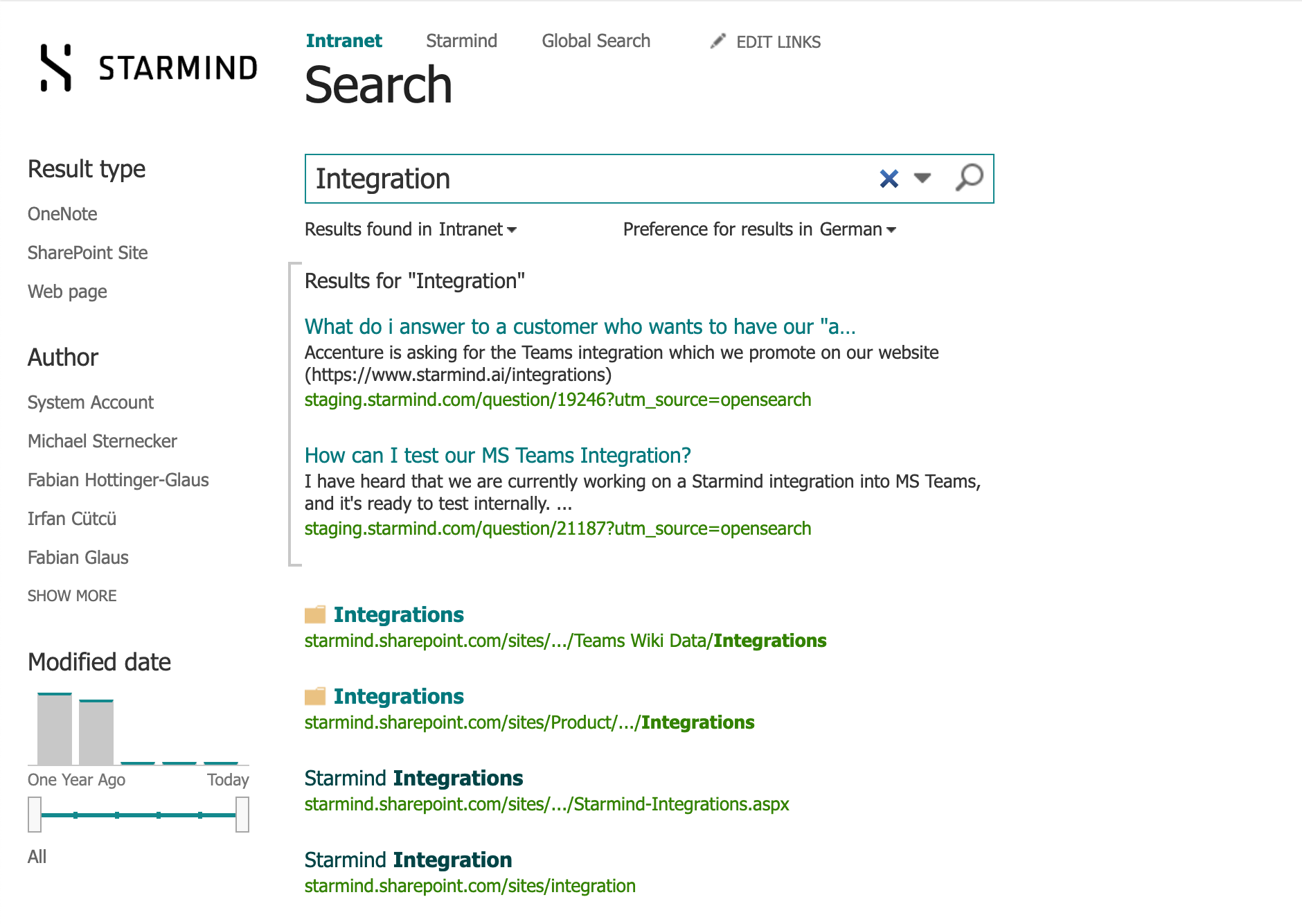This screenshot has width=1302, height=924.
Task: Filter by OneNote result type
Action: (x=62, y=214)
